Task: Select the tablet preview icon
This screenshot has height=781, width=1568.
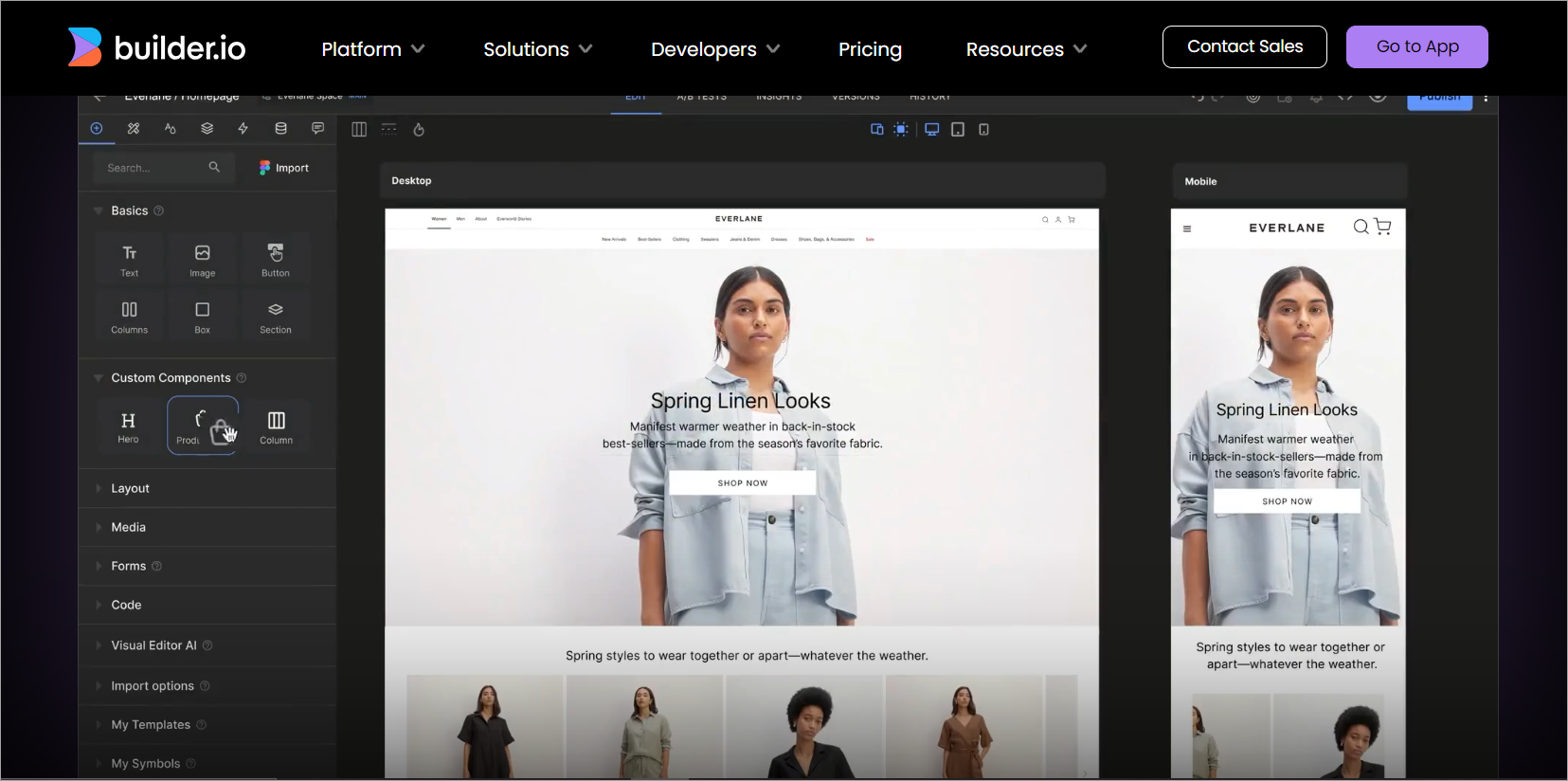Action: pyautogui.click(x=958, y=130)
